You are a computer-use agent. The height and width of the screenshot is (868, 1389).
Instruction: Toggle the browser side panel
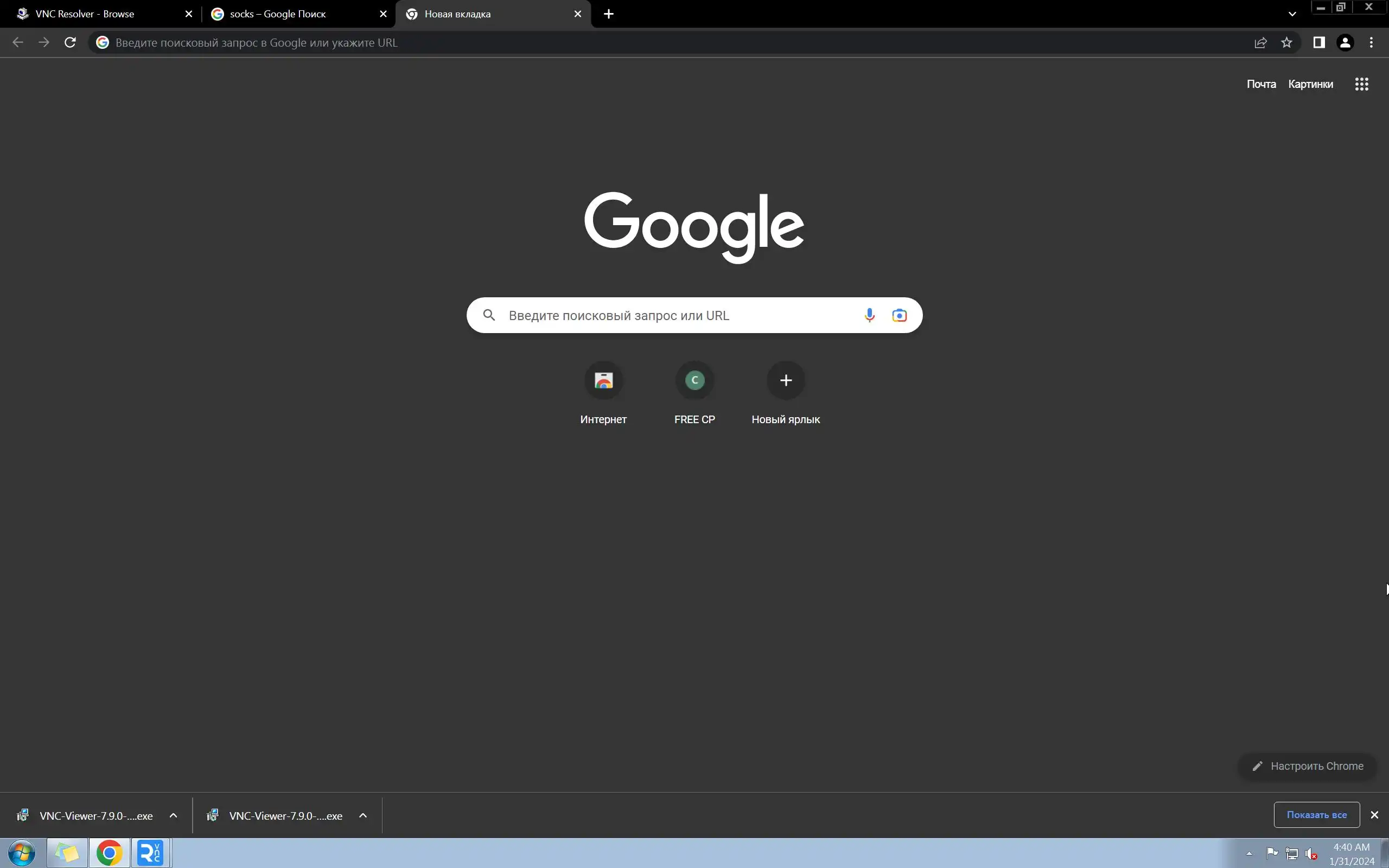pyautogui.click(x=1318, y=42)
